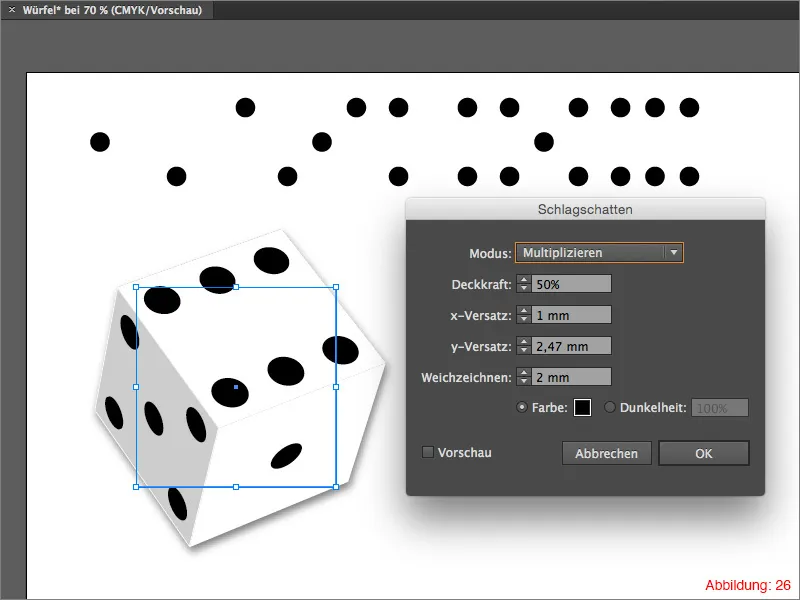Click the x-Versatz field showing 1 mm
The height and width of the screenshot is (600, 800).
coord(571,315)
